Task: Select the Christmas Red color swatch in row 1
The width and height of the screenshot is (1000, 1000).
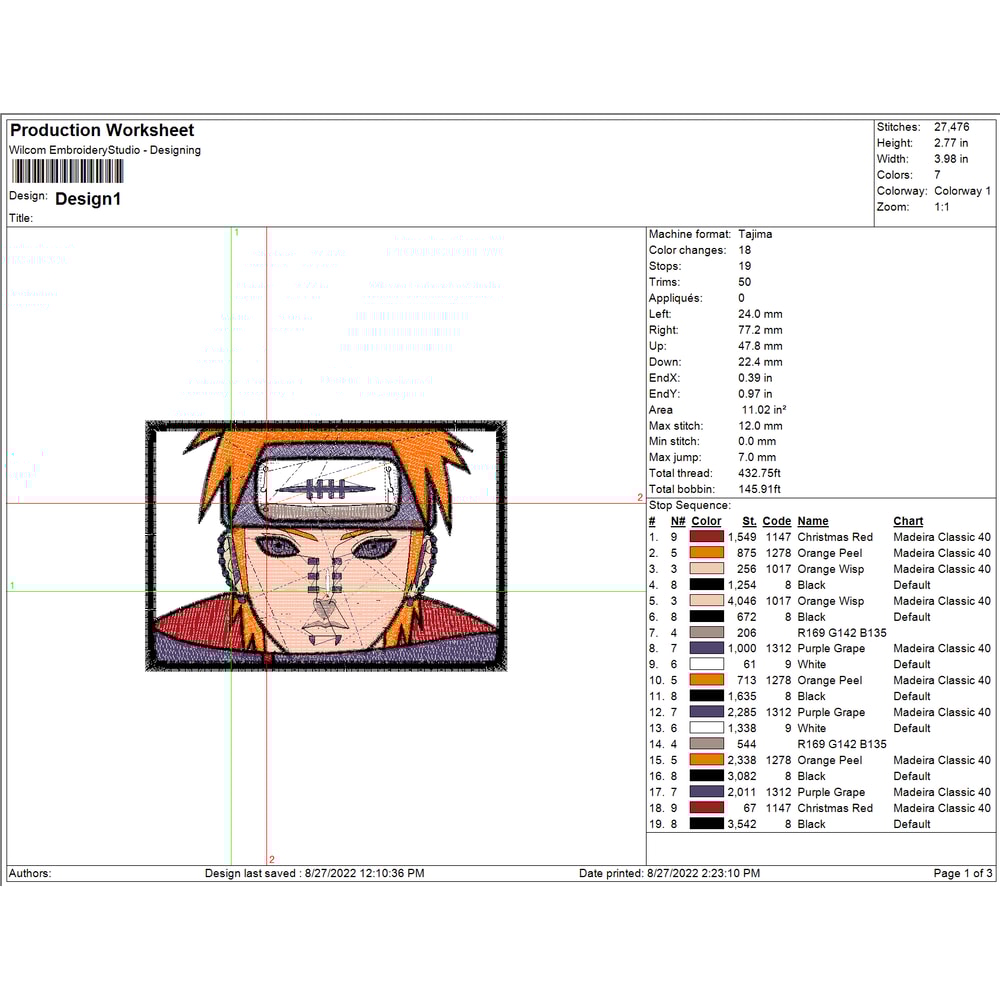Action: point(706,537)
